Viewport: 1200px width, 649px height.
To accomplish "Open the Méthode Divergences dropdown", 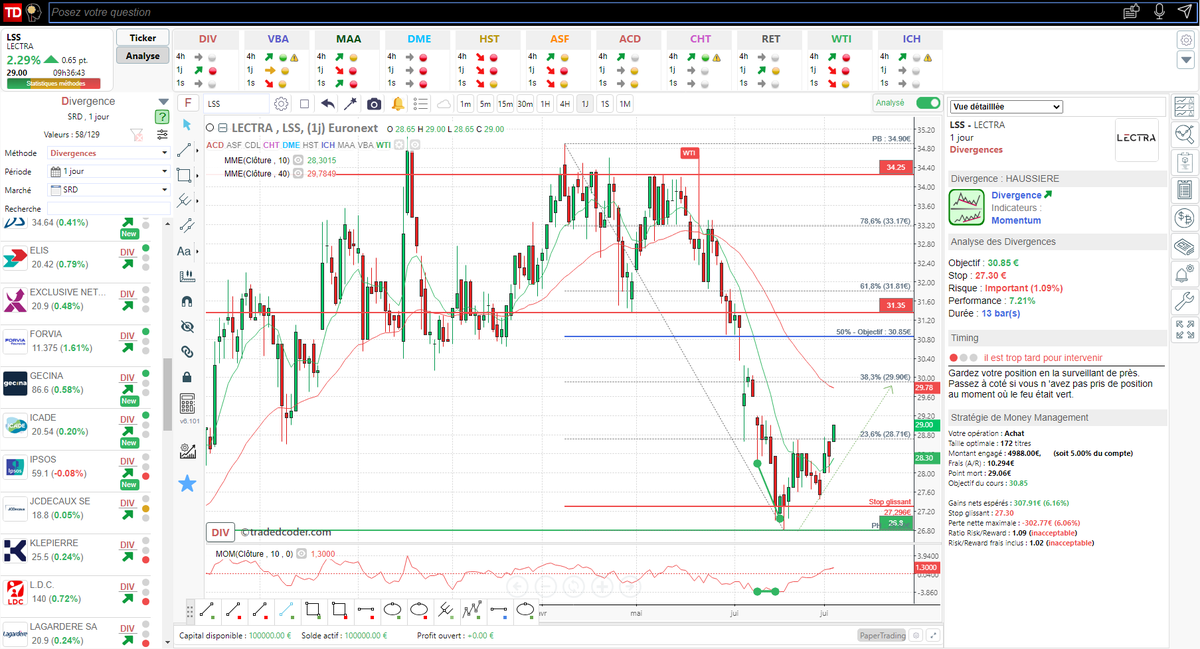I will click(108, 153).
